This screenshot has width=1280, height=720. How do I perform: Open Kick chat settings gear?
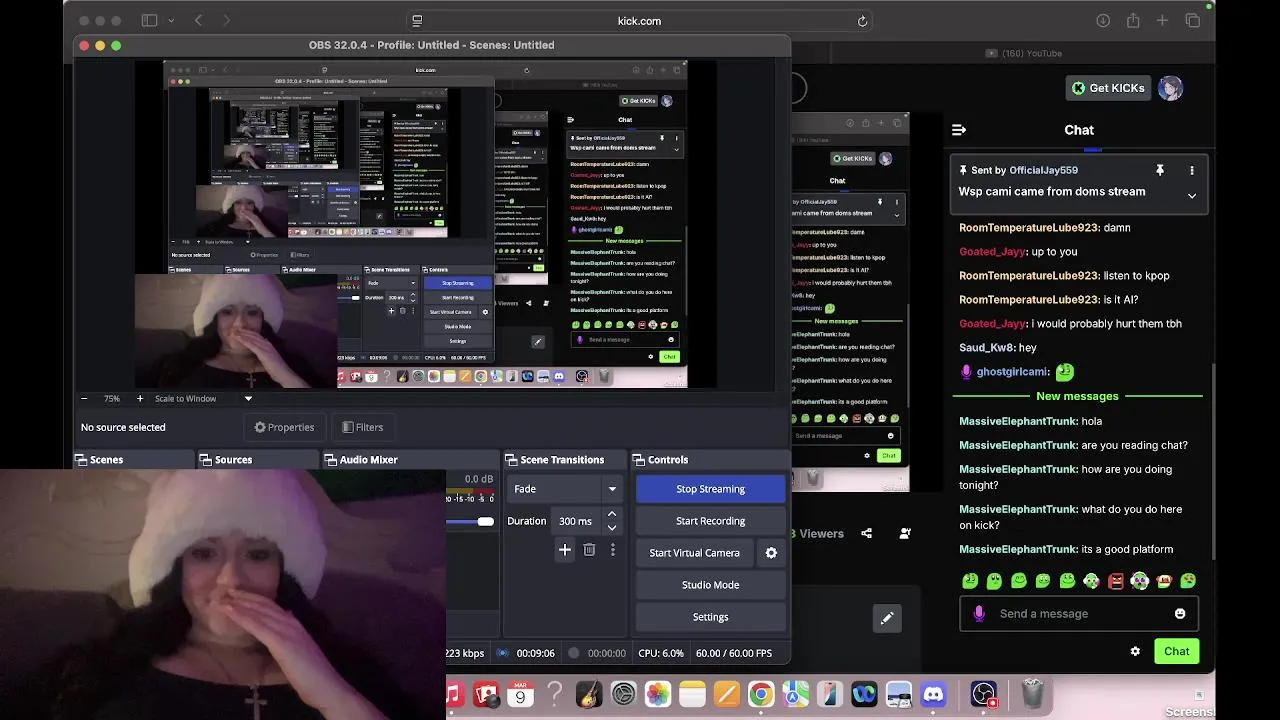coord(1135,651)
